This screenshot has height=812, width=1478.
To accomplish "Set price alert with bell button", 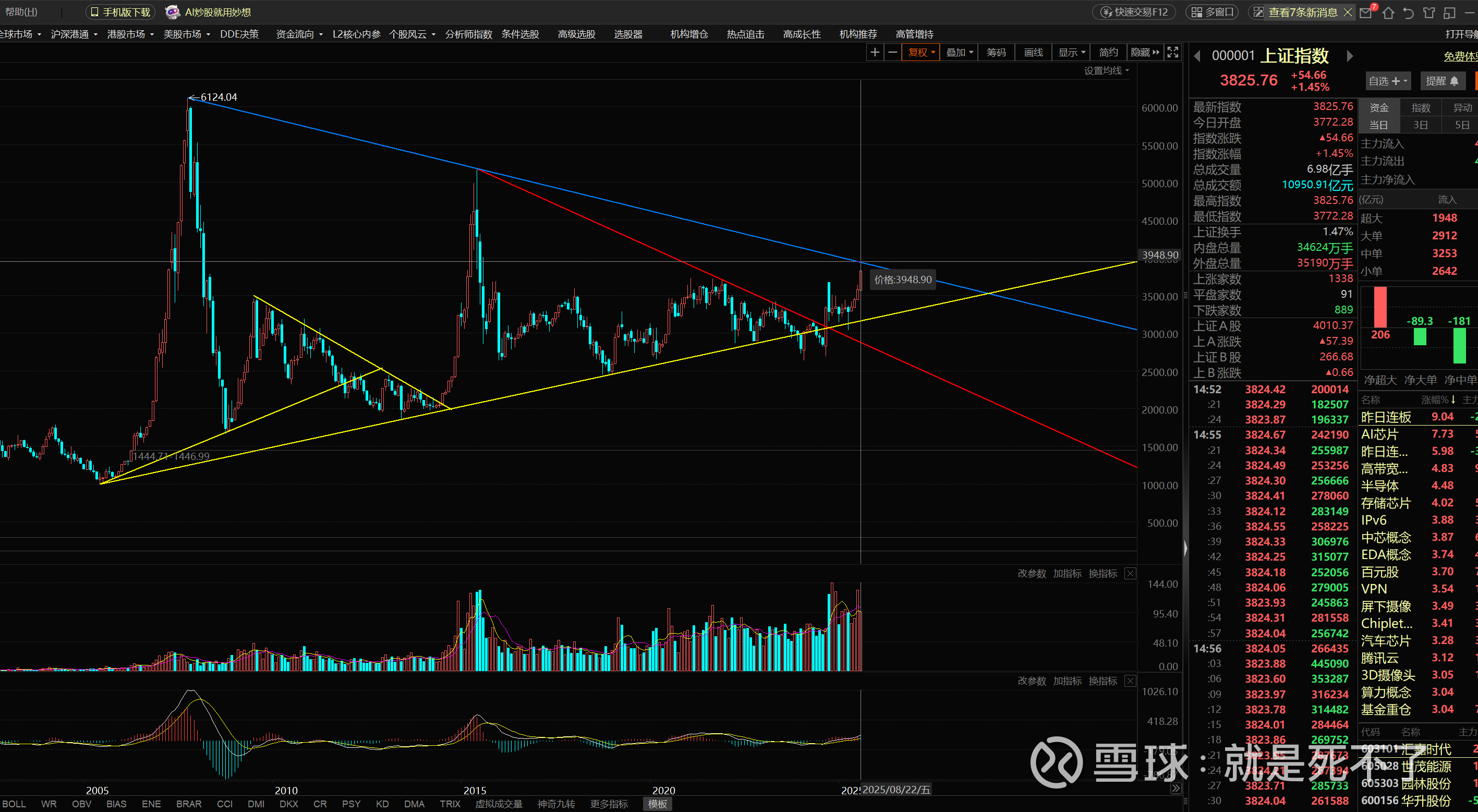I will coord(1442,81).
